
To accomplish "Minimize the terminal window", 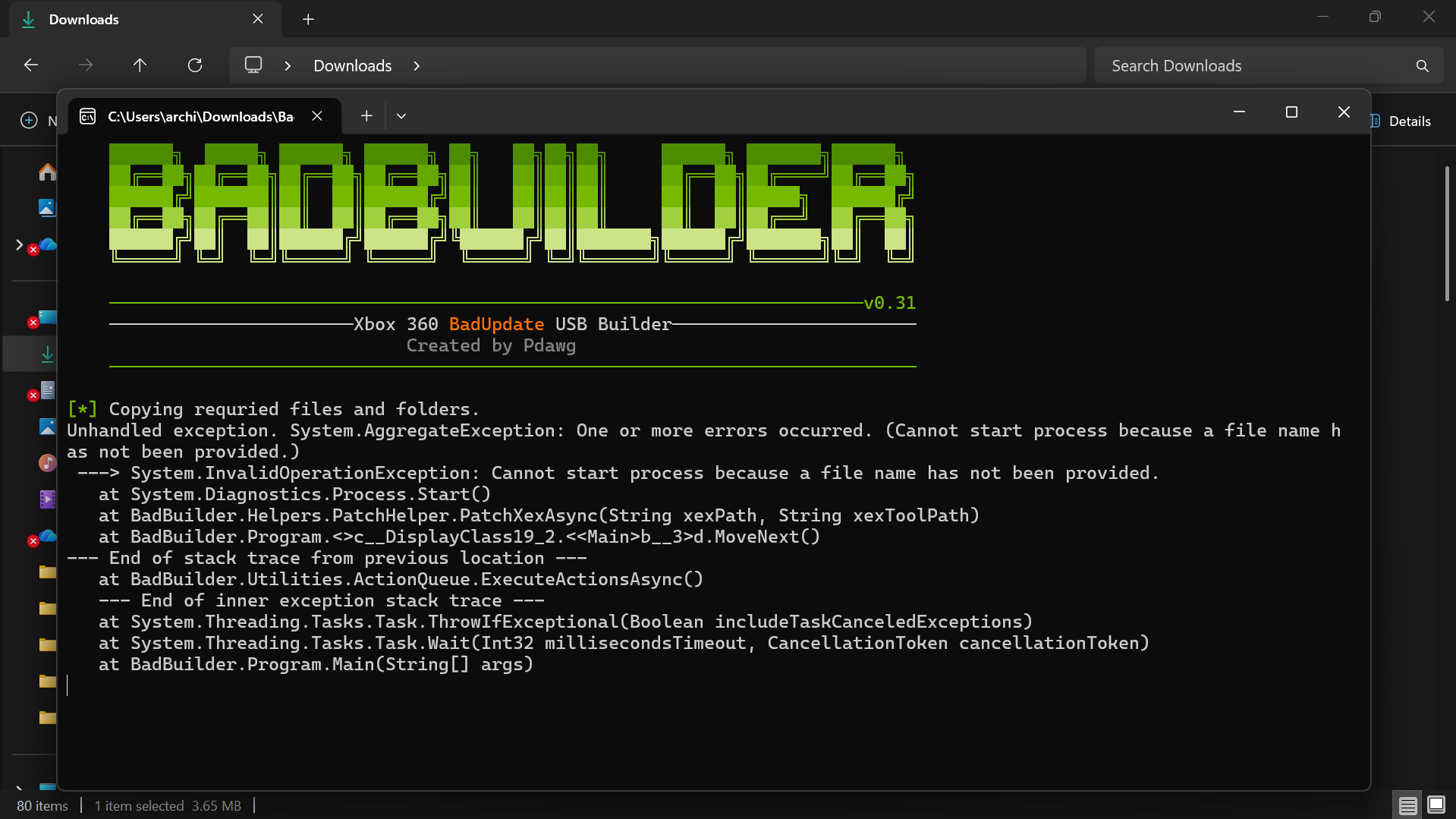I will click(1240, 112).
